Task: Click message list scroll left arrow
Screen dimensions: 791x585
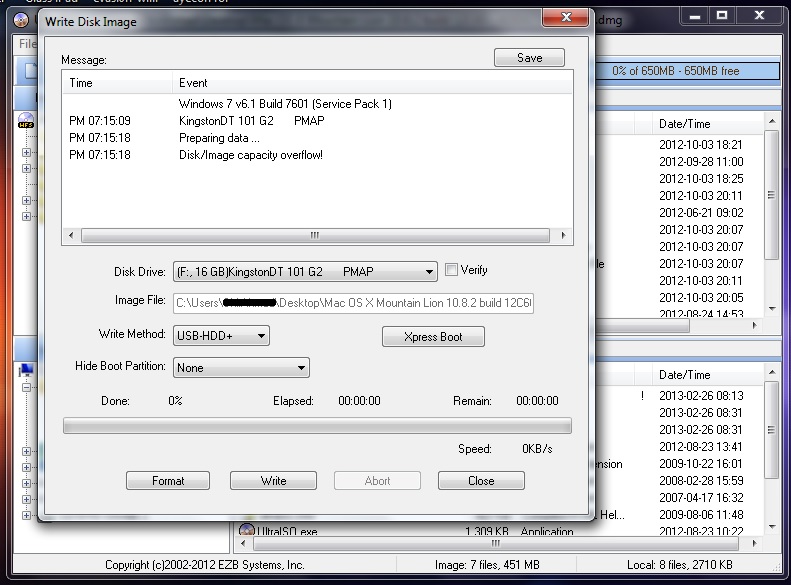Action: pyautogui.click(x=71, y=236)
